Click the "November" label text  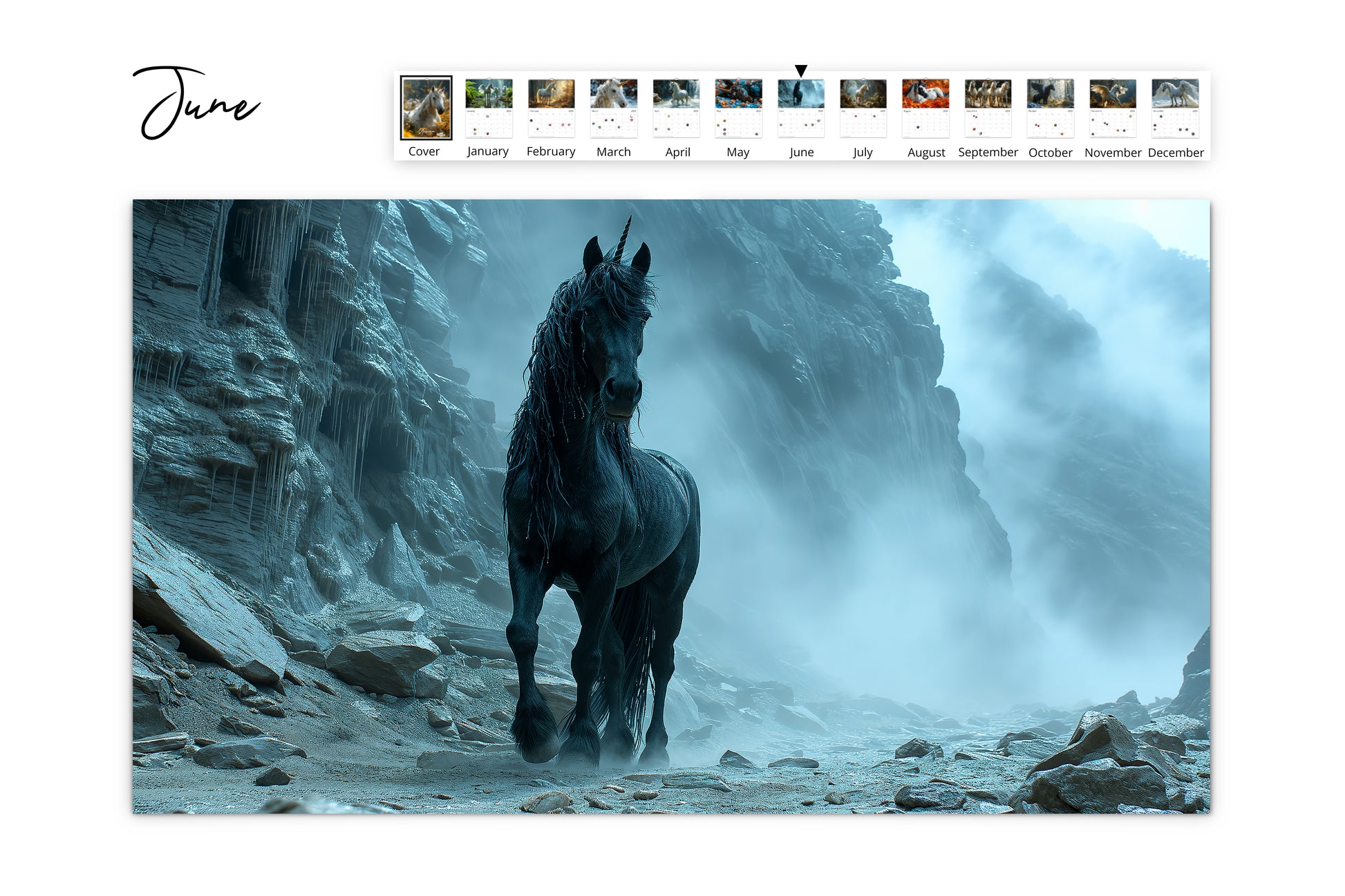coord(1113,153)
